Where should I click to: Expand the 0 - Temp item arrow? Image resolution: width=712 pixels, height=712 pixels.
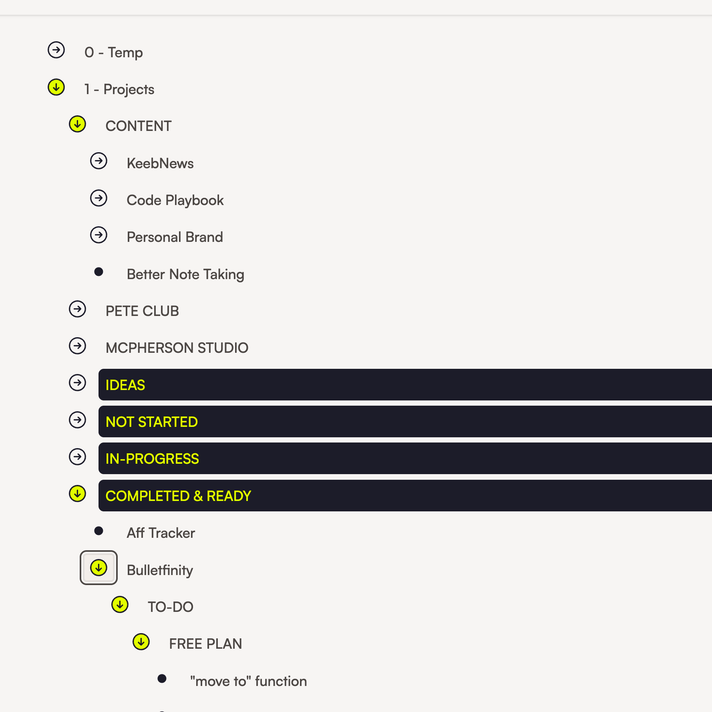(x=56, y=51)
